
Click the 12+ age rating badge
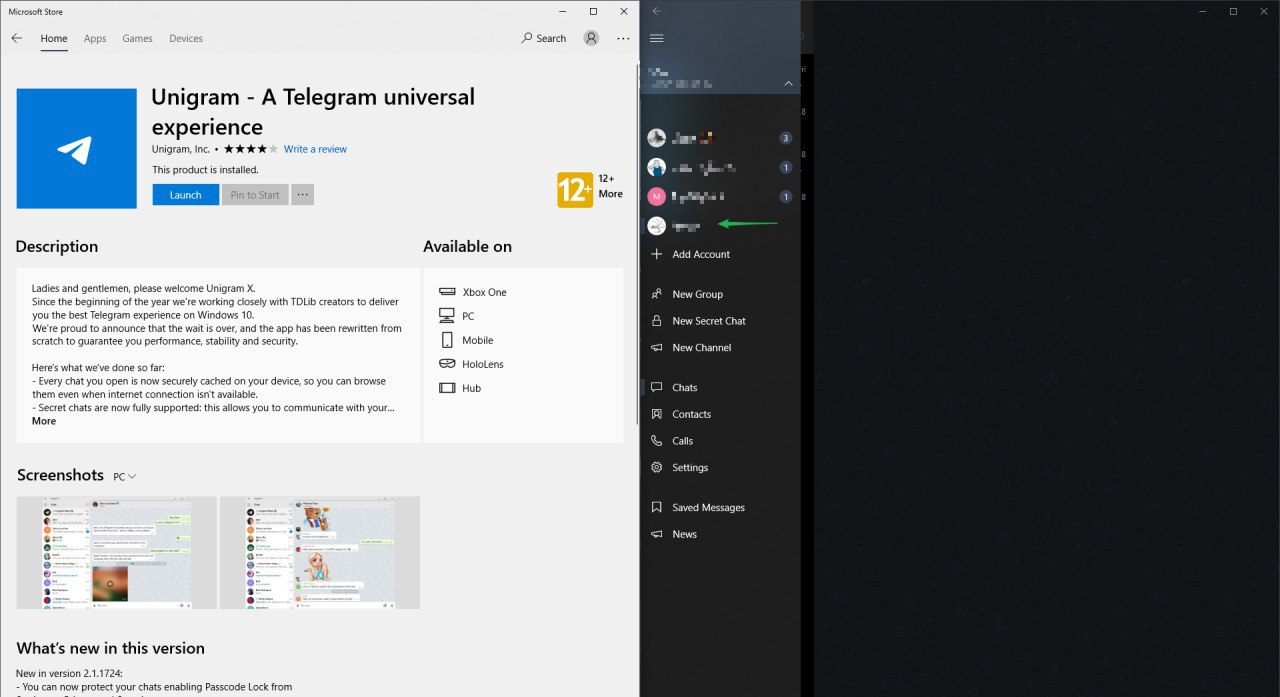click(x=575, y=190)
